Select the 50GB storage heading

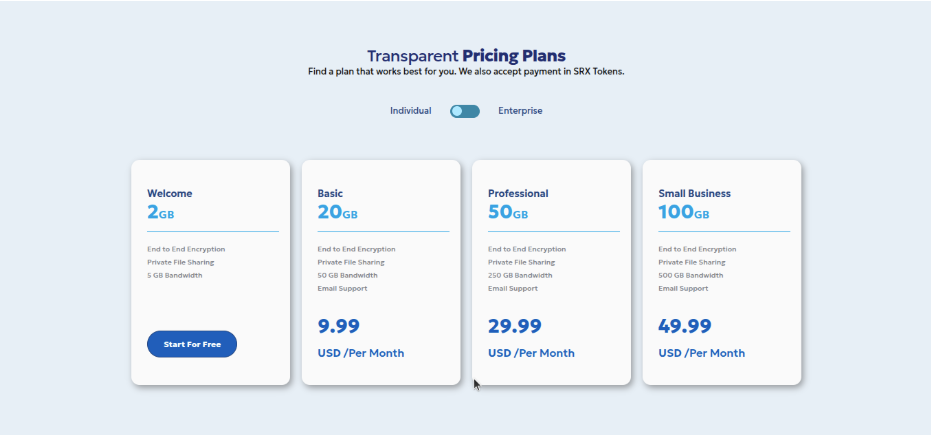(508, 212)
